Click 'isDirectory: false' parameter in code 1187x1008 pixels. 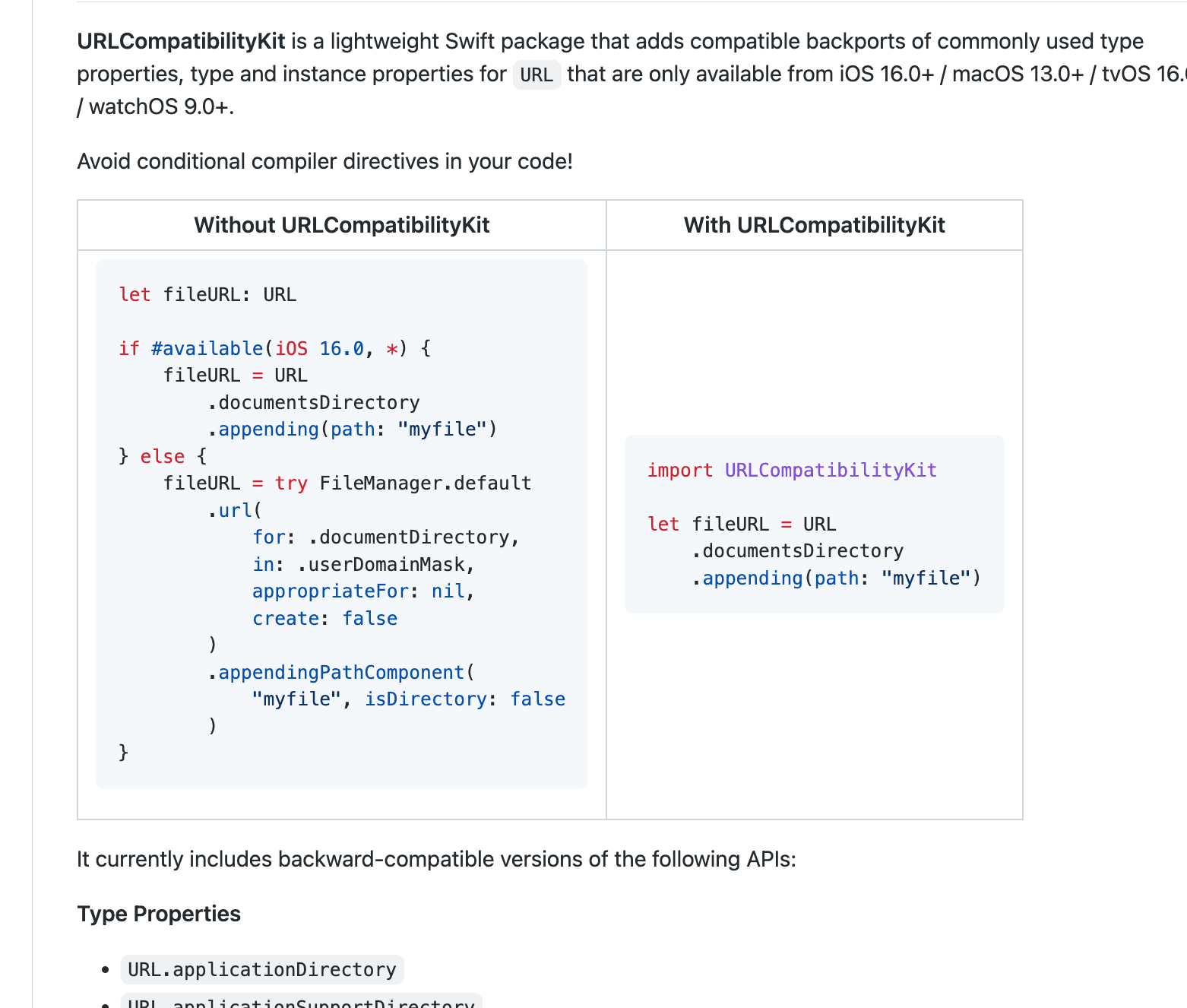click(464, 699)
